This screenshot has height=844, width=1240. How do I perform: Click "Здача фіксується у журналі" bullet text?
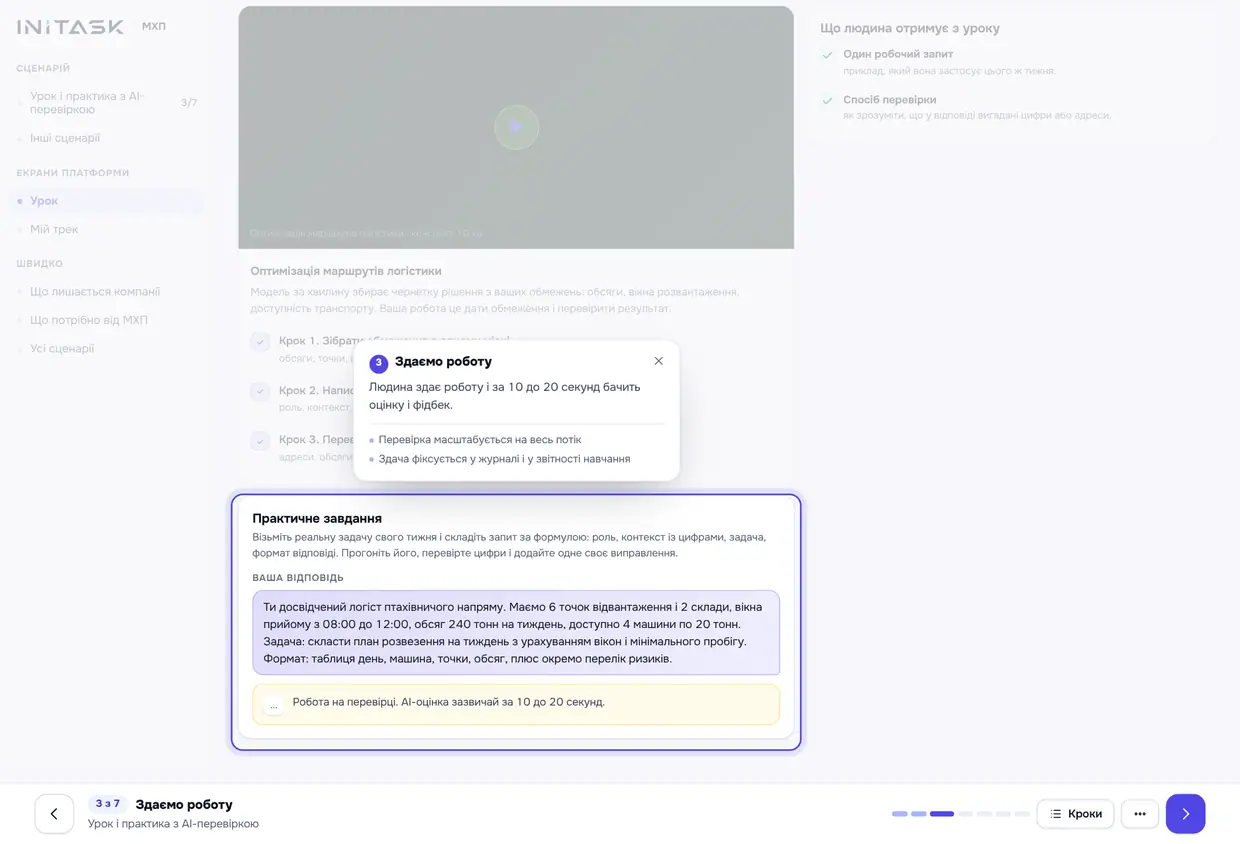(x=504, y=459)
